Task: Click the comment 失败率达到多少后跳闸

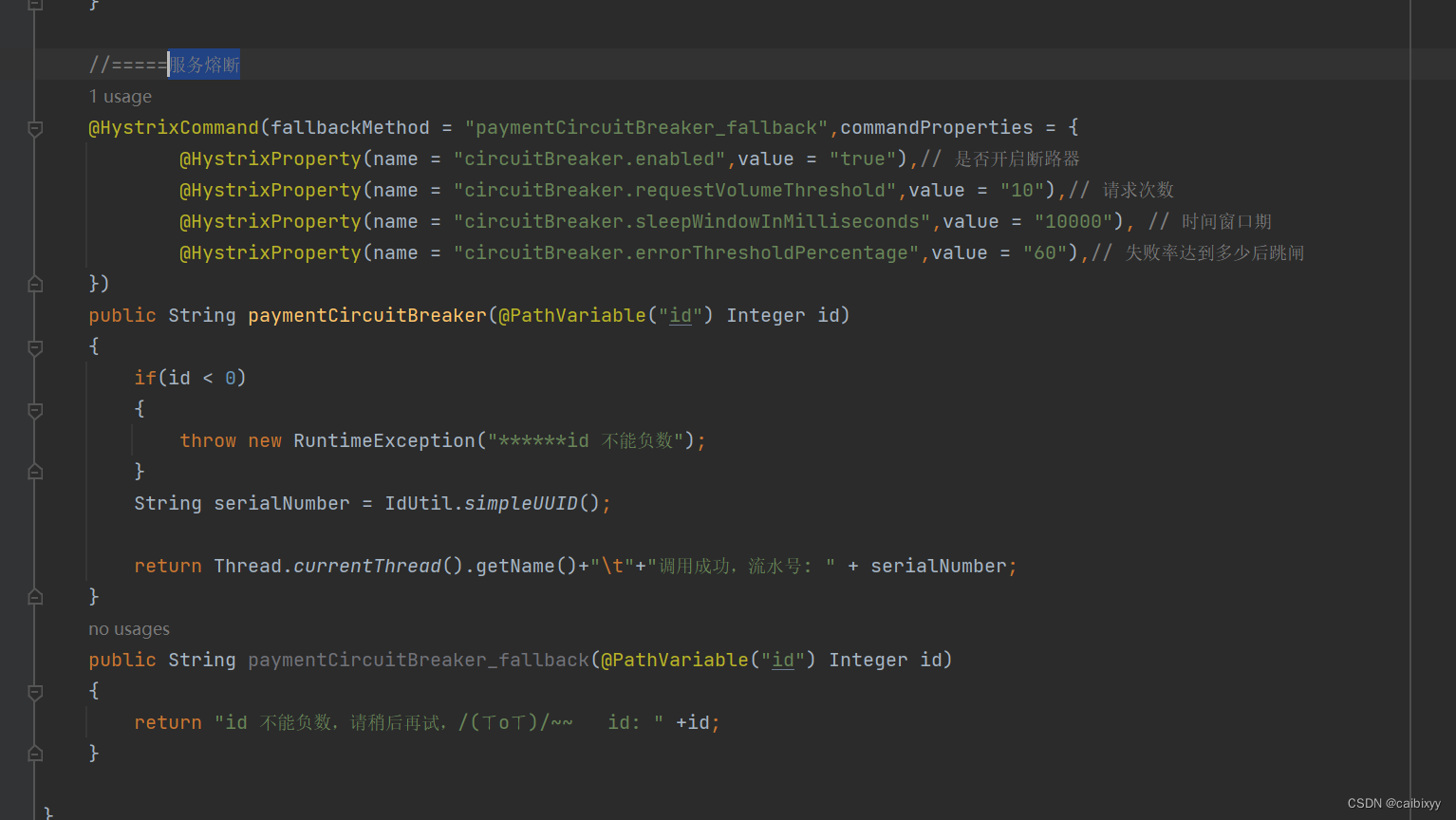Action: click(x=1215, y=252)
